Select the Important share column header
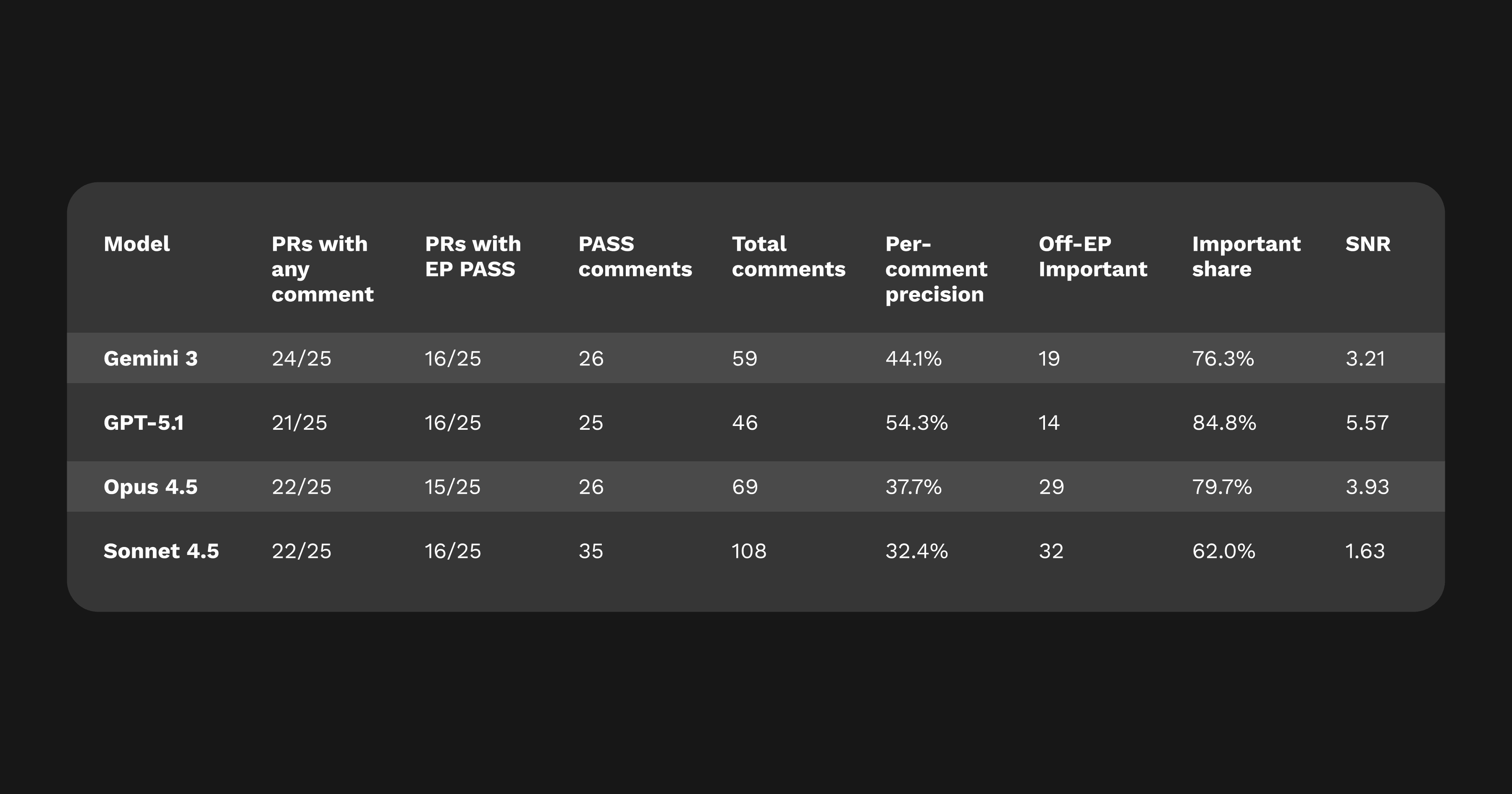The height and width of the screenshot is (794, 1512). click(1246, 257)
